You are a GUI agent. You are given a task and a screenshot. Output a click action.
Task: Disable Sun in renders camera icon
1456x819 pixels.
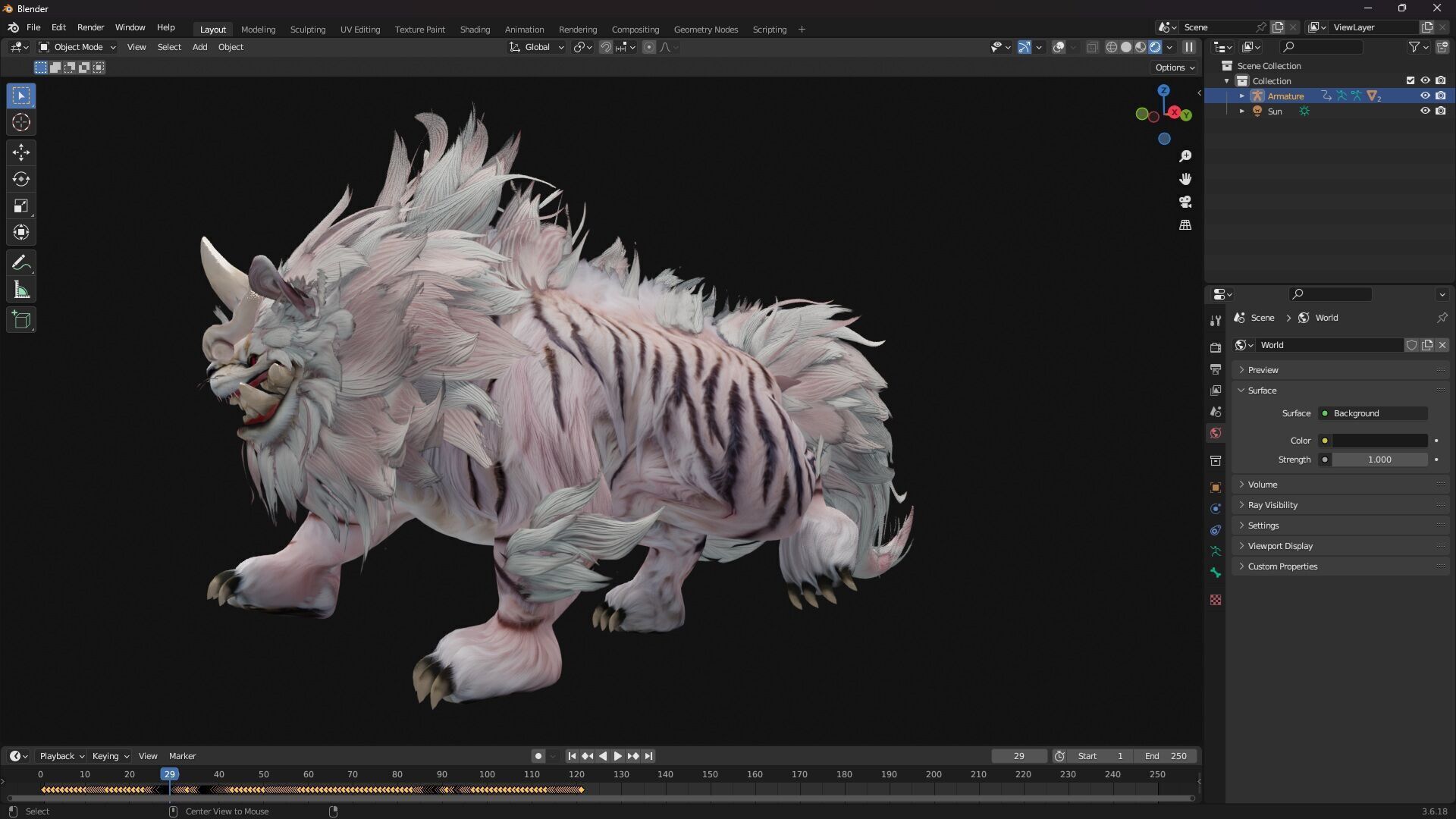1440,111
